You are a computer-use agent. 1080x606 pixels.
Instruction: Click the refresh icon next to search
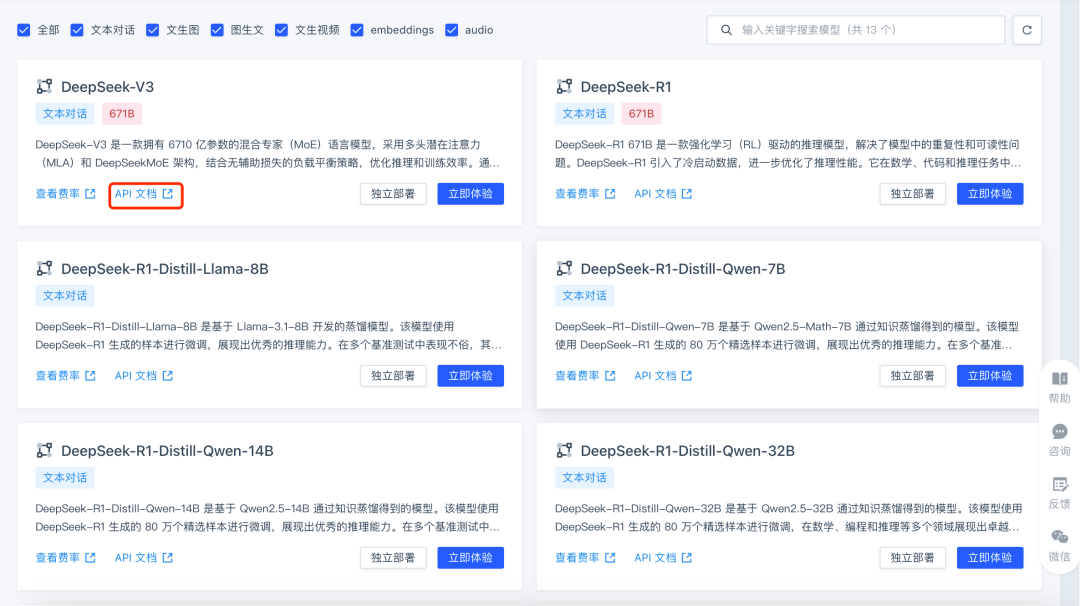tap(1026, 30)
